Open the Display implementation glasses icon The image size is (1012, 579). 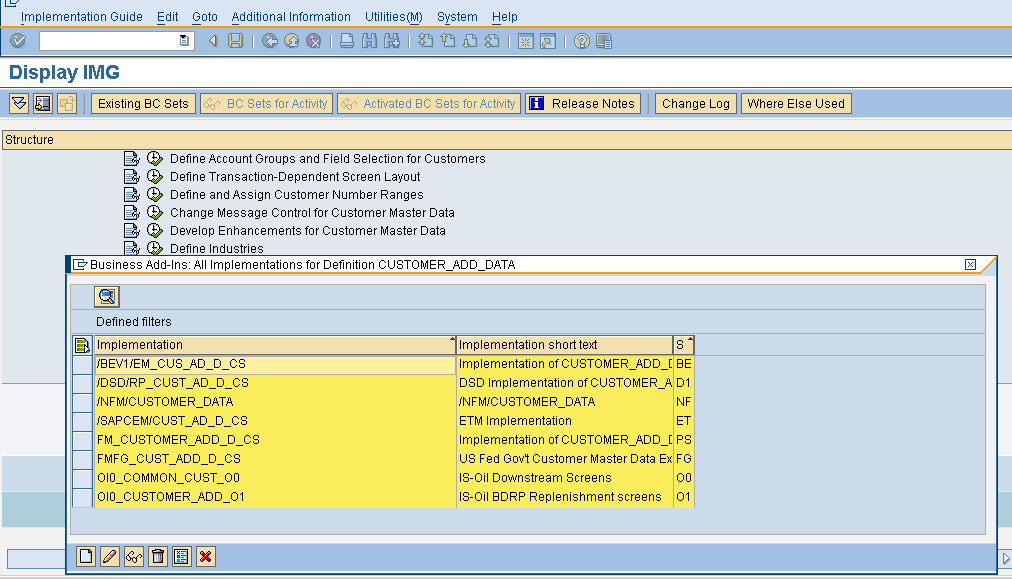[x=133, y=556]
